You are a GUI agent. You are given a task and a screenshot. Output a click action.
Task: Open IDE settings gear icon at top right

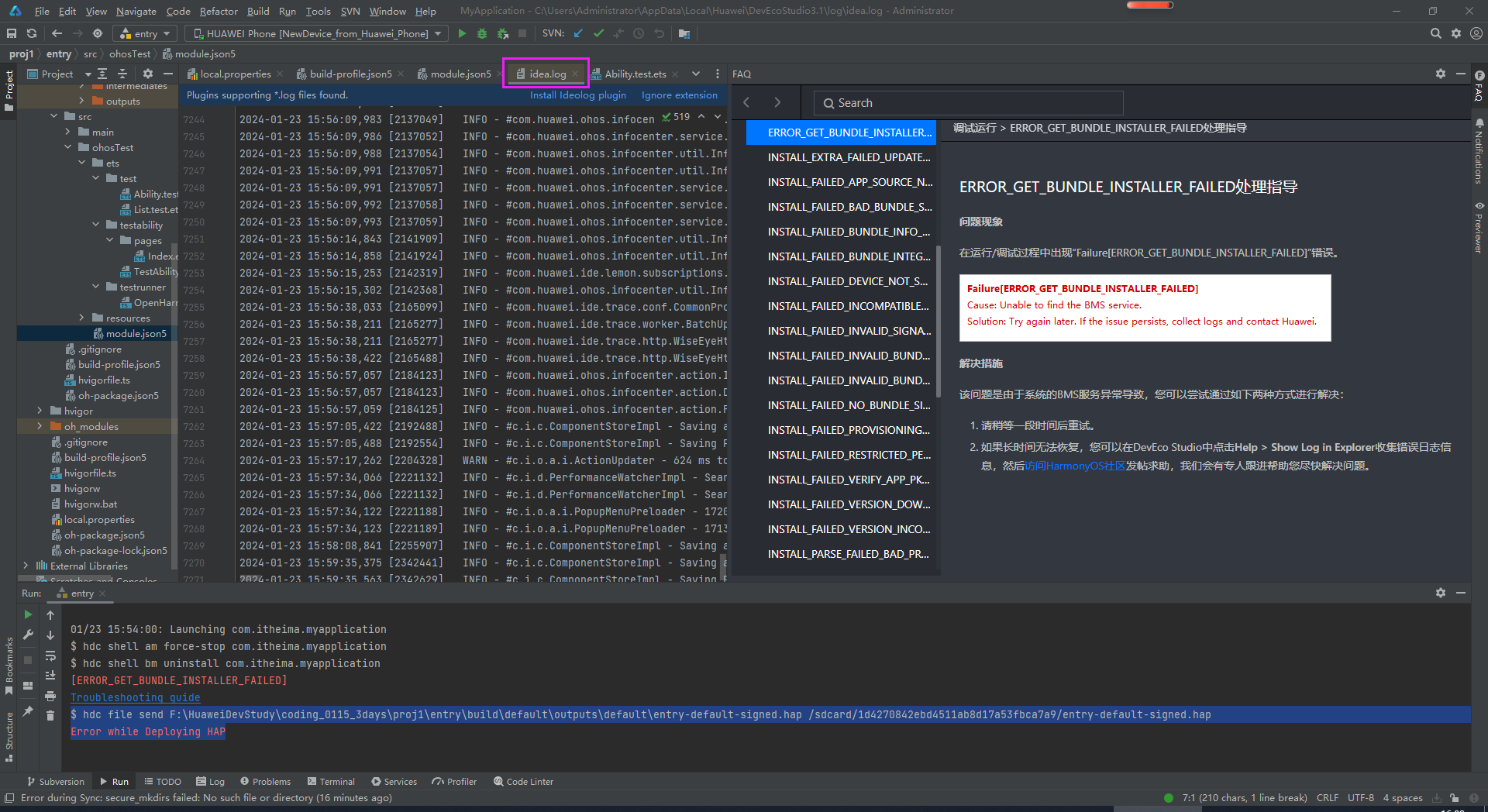pos(1455,33)
